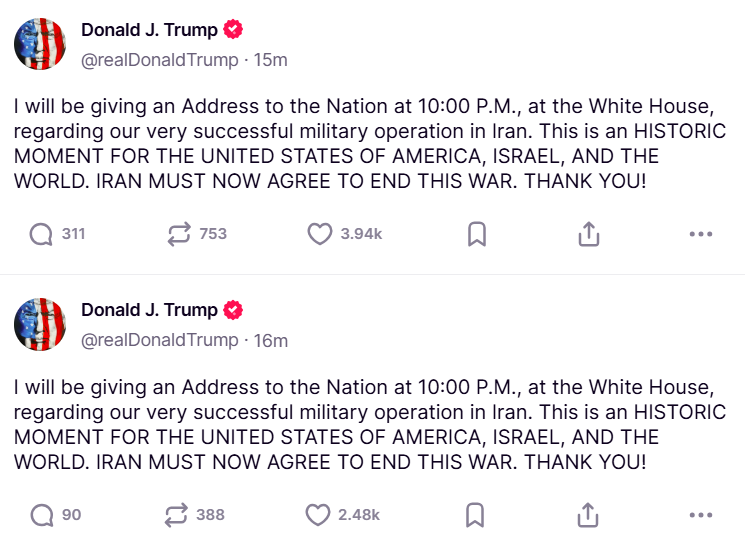Viewport: 745px width, 545px height.
Task: Share the 16m-old post
Action: click(x=589, y=515)
